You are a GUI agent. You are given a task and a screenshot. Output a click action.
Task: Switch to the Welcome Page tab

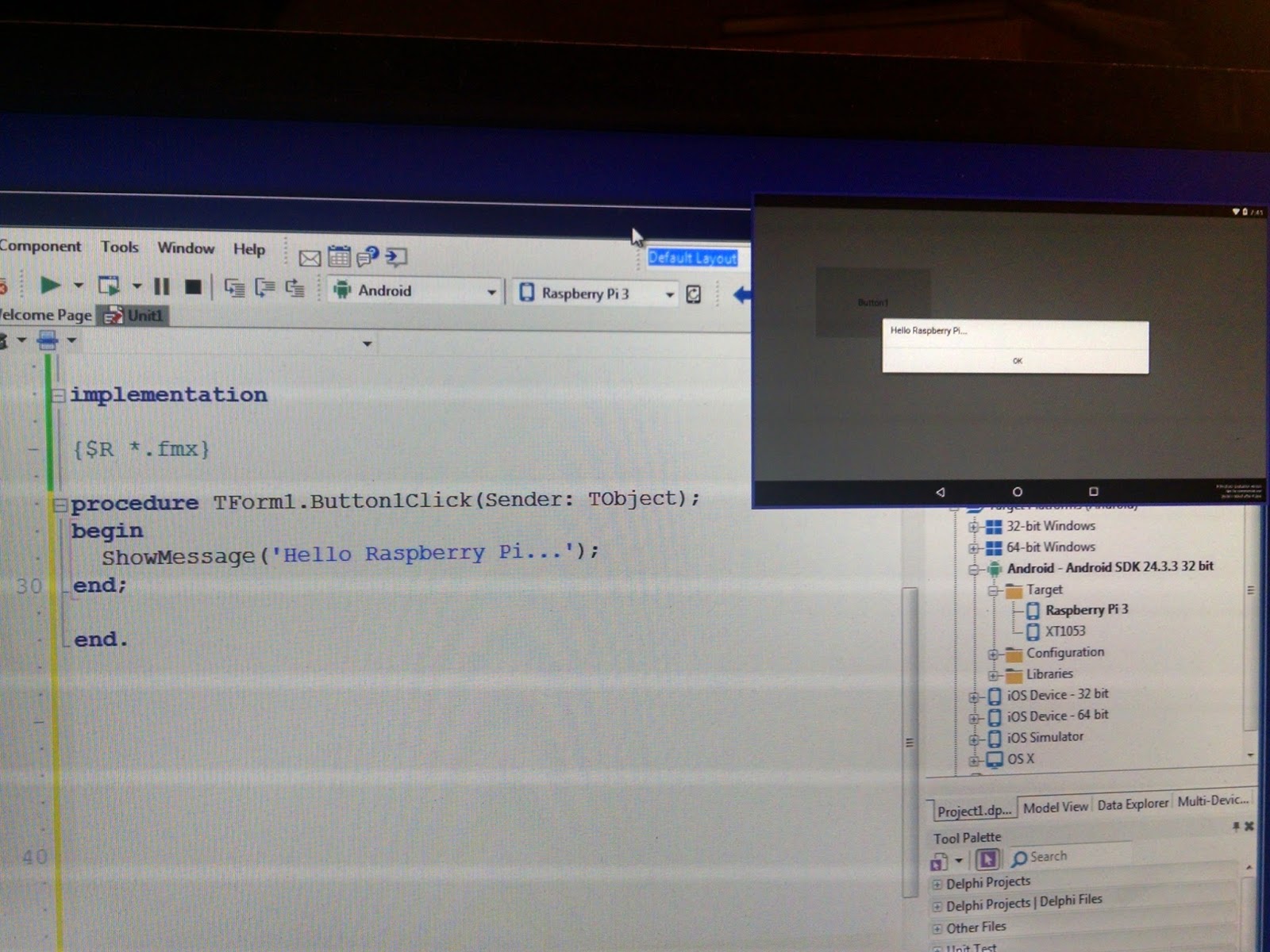45,314
